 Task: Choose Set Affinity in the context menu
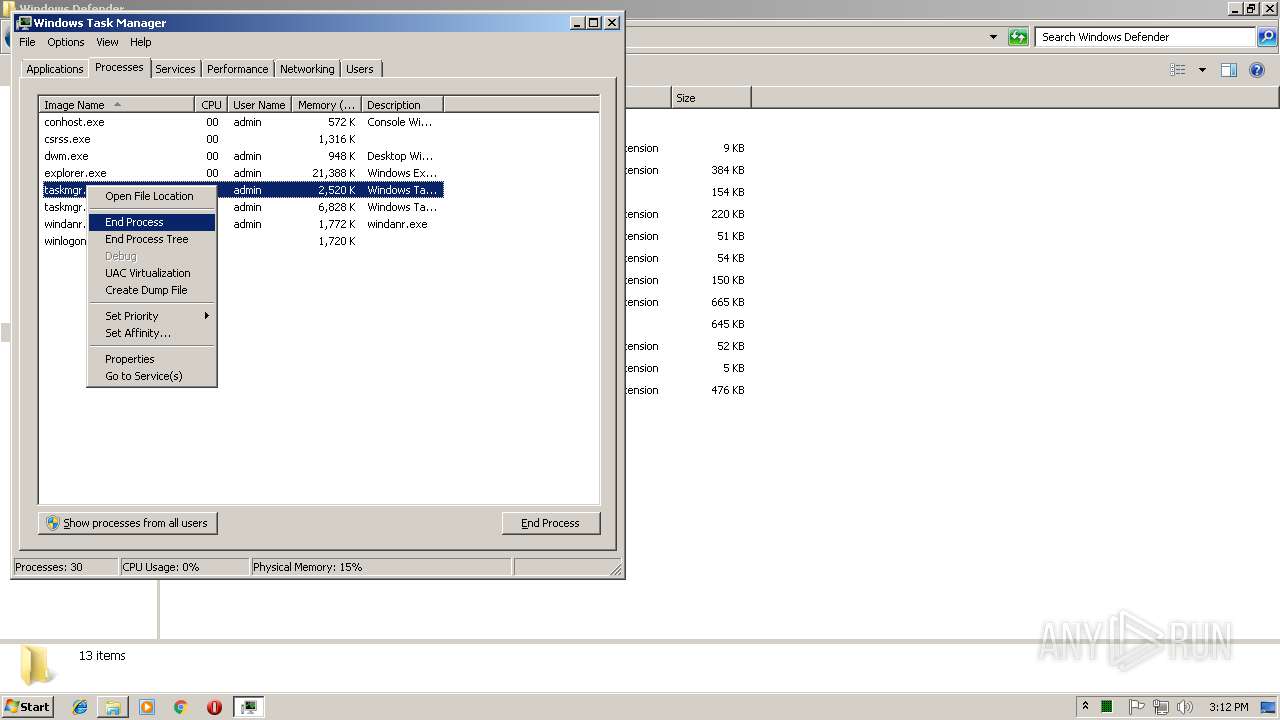coord(152,333)
